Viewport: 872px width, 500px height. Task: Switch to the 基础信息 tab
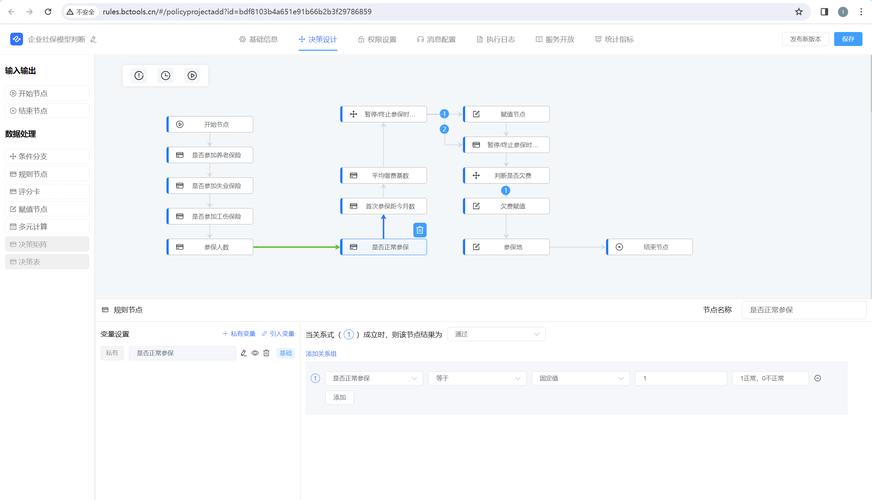click(258, 39)
